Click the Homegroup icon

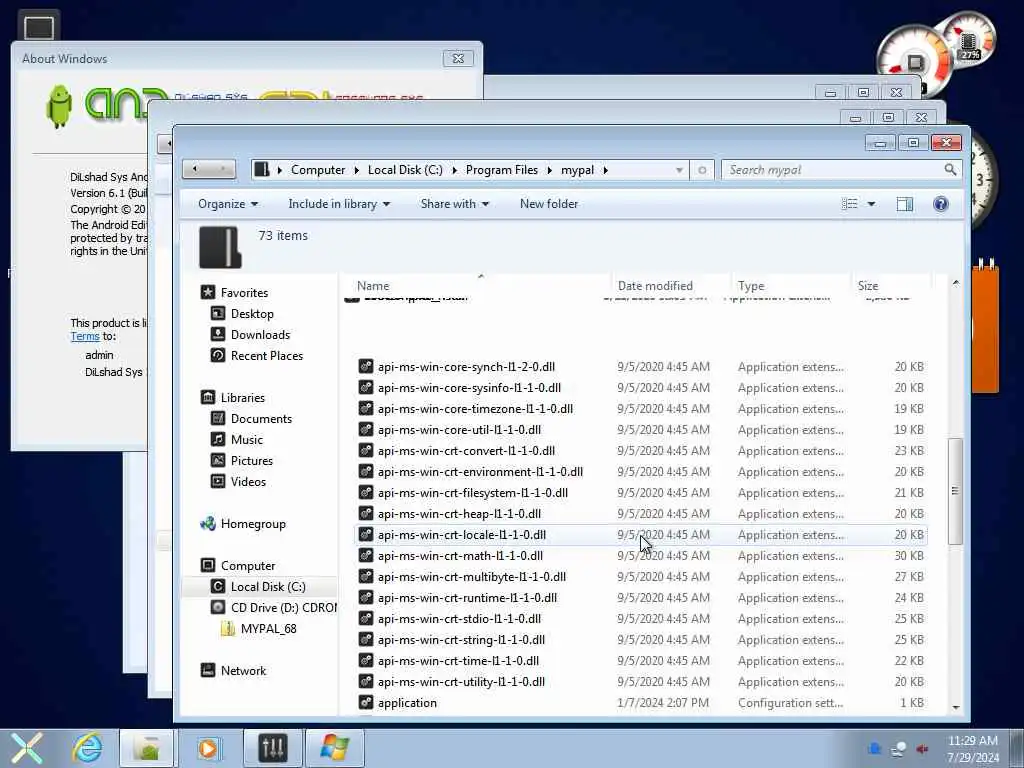[208, 524]
